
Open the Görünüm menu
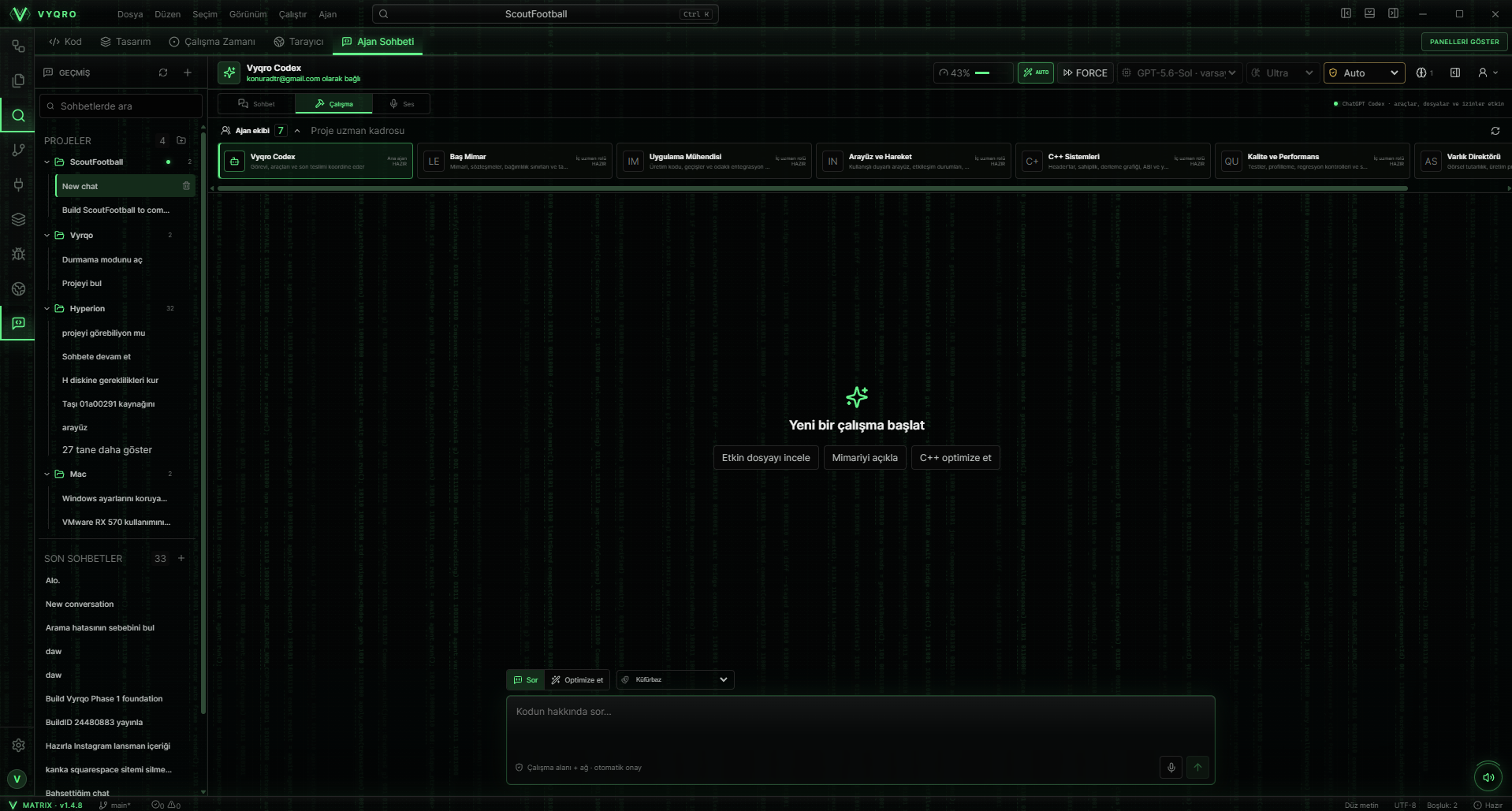[248, 14]
